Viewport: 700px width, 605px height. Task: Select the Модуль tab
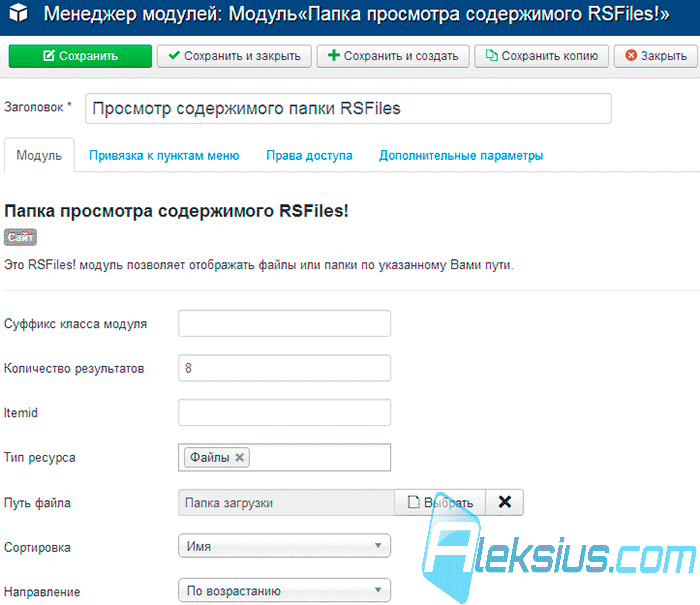[39, 155]
